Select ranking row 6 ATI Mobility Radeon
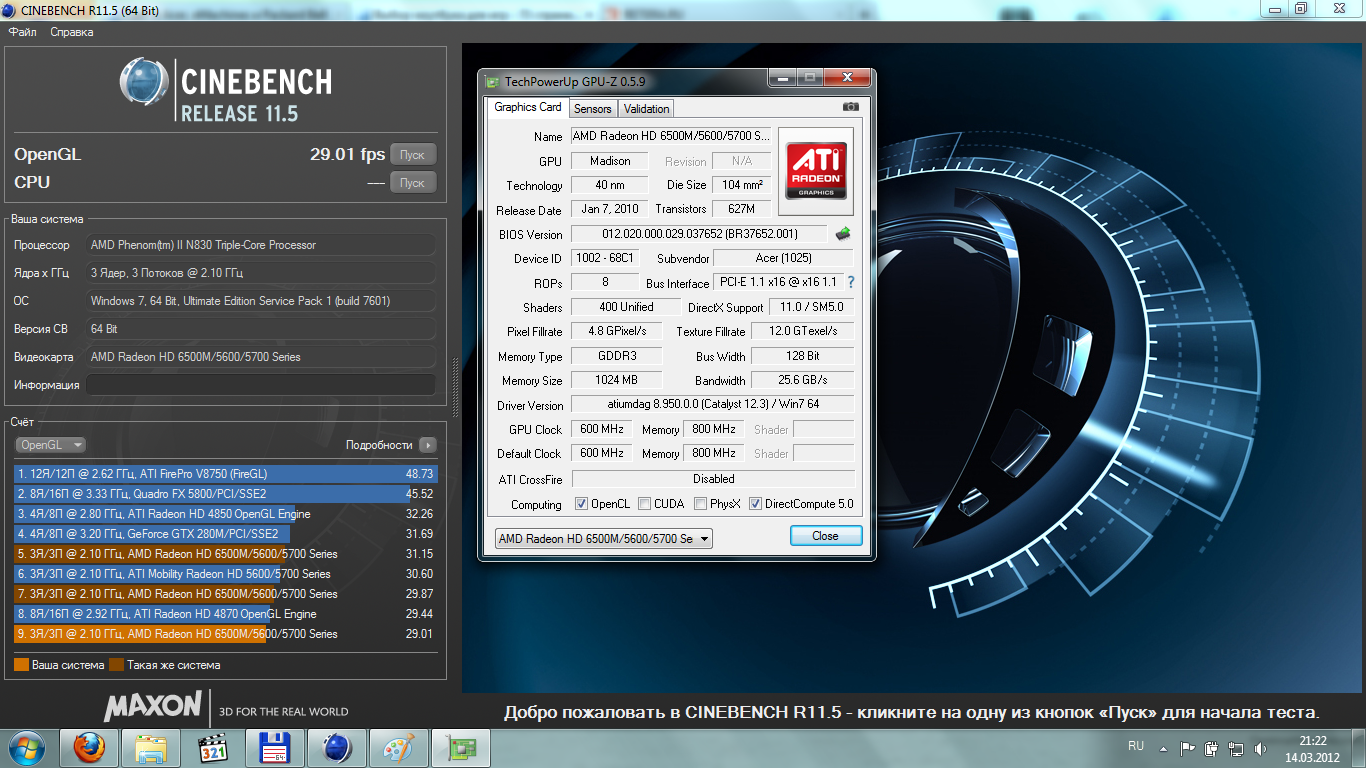1366x768 pixels. (226, 574)
